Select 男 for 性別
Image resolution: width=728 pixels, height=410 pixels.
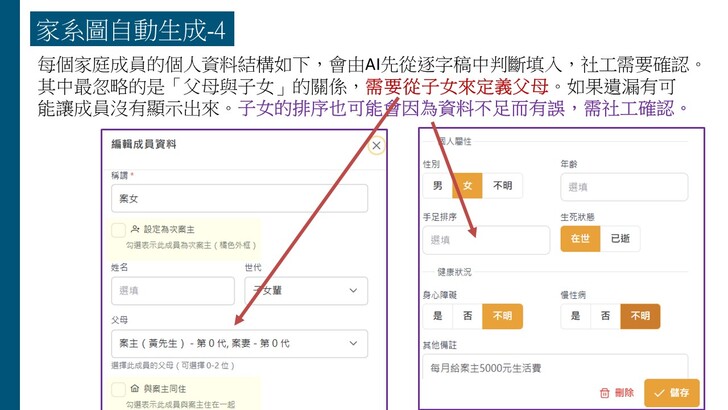click(437, 186)
